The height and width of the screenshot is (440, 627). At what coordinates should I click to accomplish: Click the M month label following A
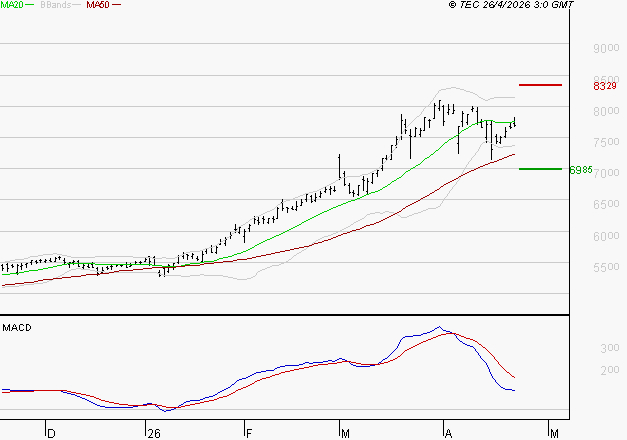click(554, 434)
